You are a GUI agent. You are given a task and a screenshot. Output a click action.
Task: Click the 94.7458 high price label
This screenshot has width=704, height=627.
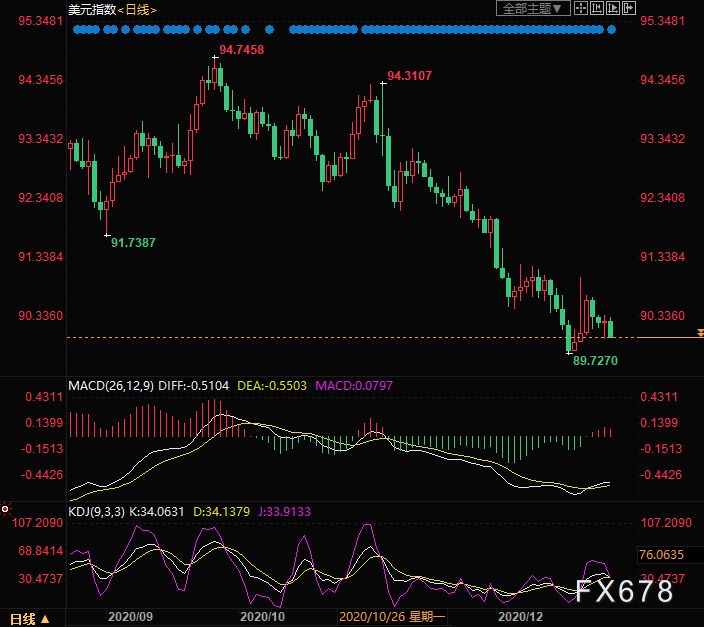[241, 49]
